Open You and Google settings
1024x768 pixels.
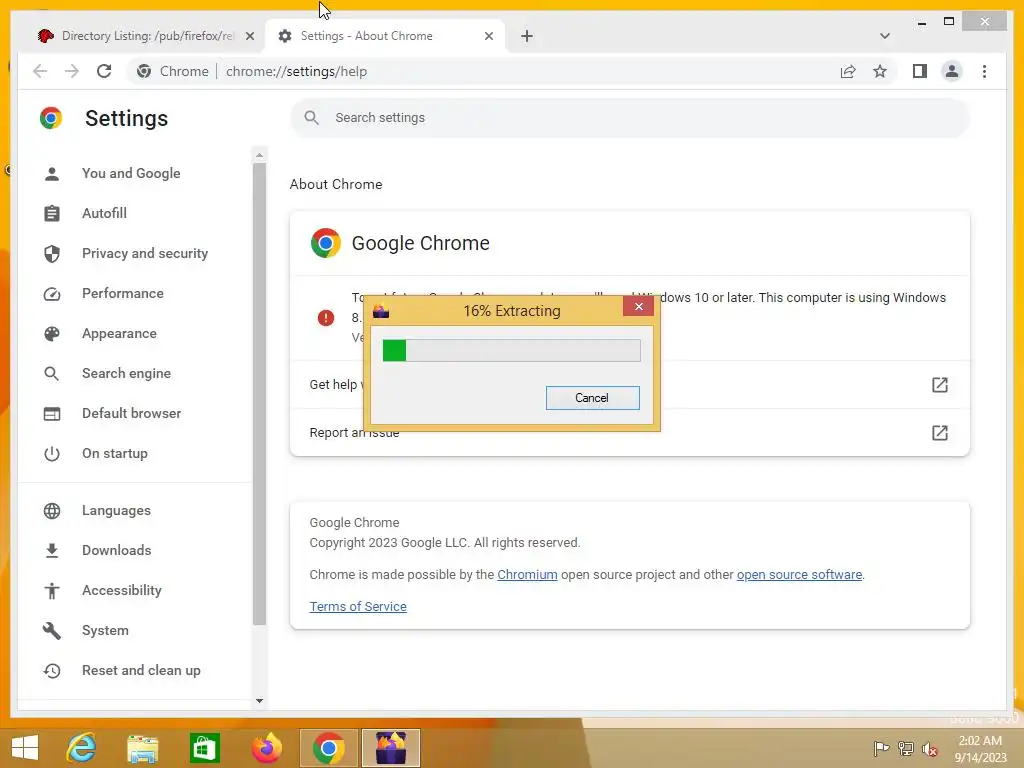pyautogui.click(x=131, y=173)
